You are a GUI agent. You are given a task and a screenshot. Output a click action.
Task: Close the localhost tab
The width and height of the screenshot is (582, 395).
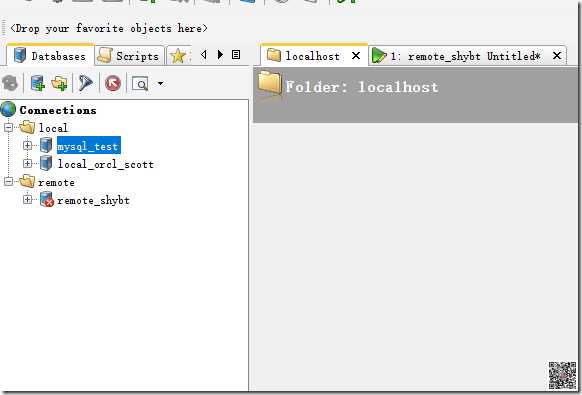tap(356, 56)
